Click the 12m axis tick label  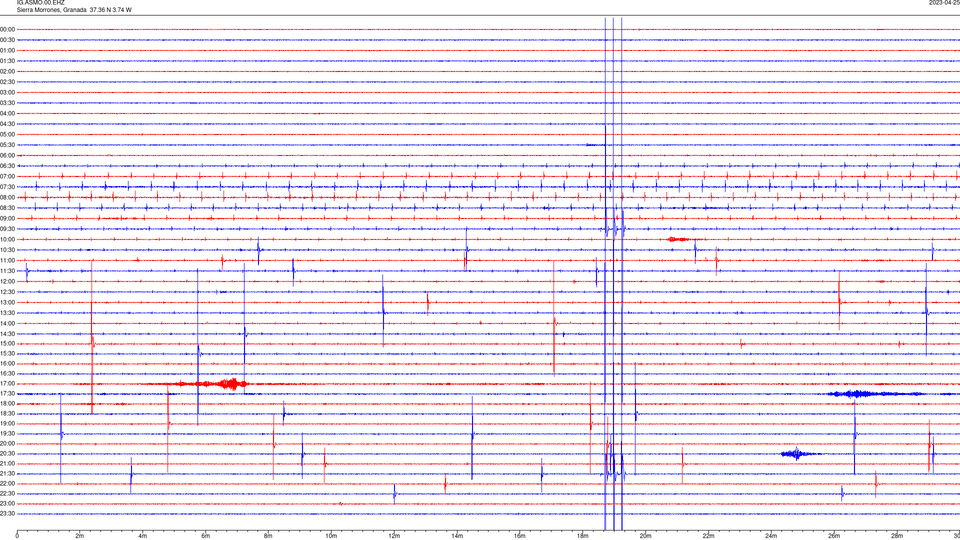394,536
